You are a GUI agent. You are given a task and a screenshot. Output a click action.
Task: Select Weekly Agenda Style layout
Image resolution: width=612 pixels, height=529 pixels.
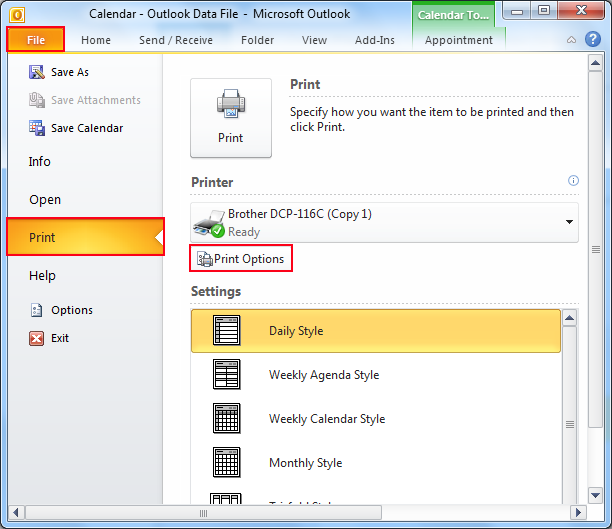point(375,375)
